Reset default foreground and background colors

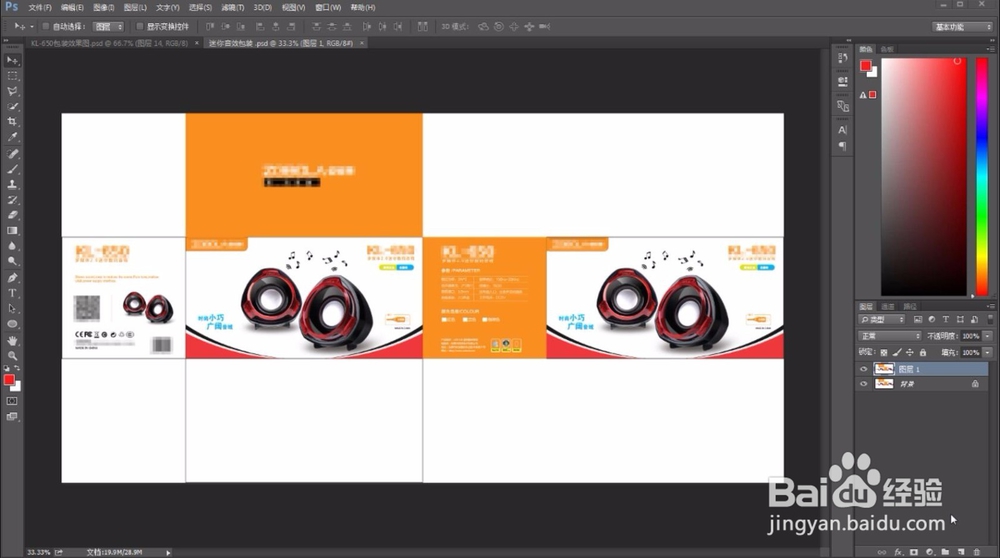[x=7, y=369]
